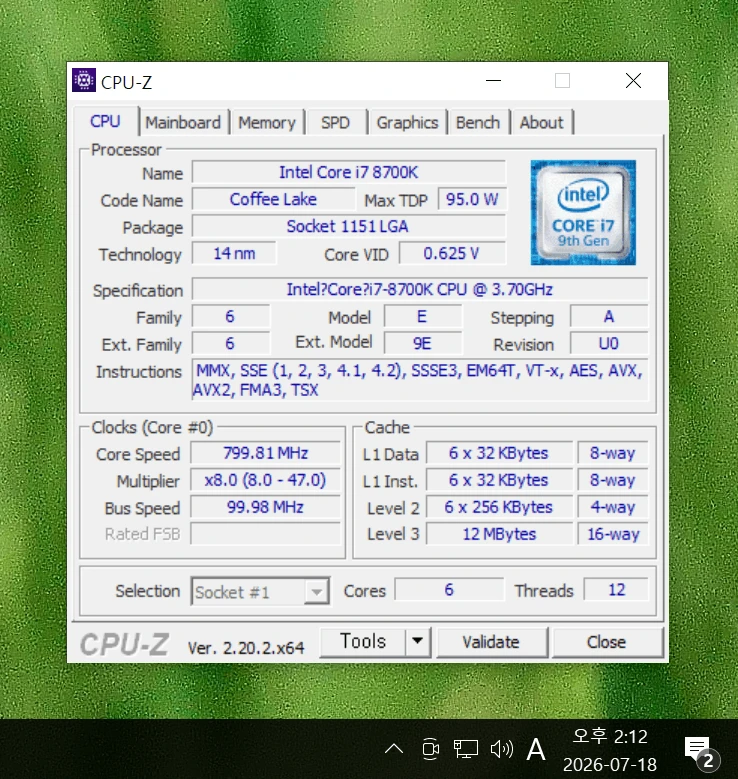The width and height of the screenshot is (738, 779).
Task: Open the Meet Now tray icon
Action: [x=430, y=749]
